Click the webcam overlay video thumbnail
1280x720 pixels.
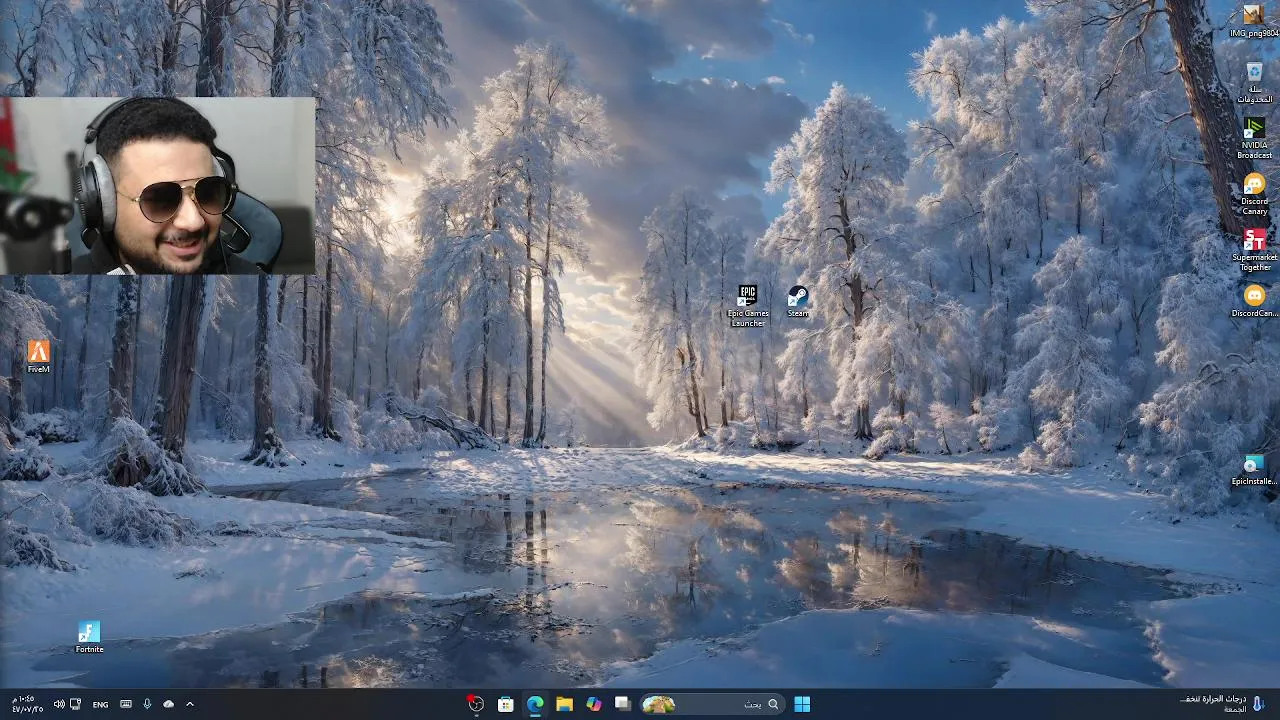pos(157,185)
